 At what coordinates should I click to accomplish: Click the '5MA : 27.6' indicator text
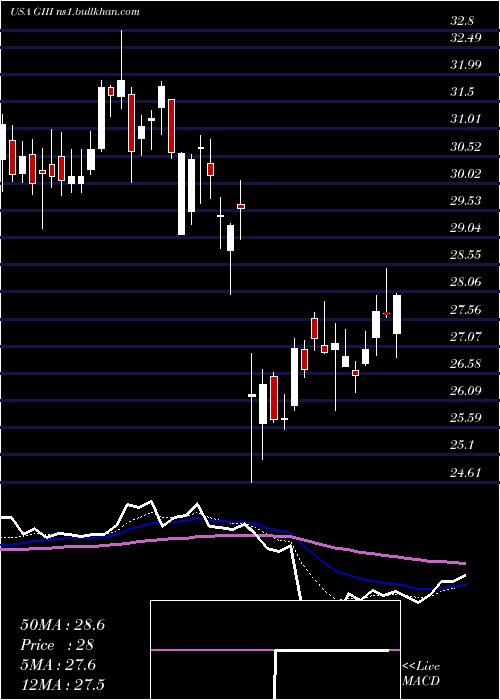click(58, 665)
